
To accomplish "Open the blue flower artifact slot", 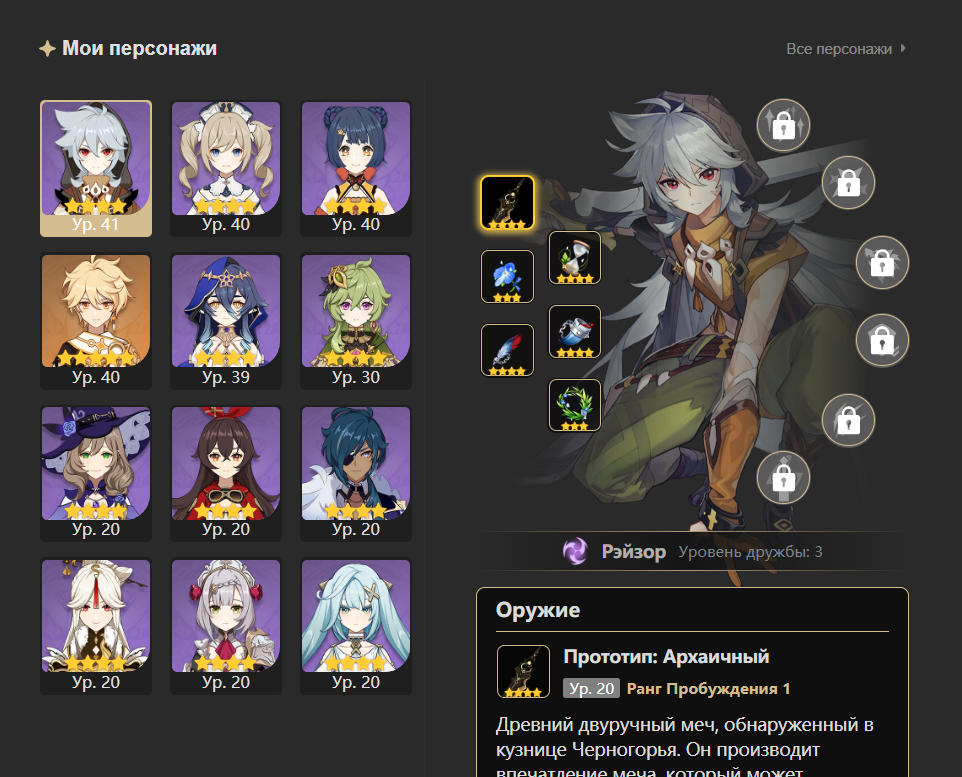I will [507, 276].
